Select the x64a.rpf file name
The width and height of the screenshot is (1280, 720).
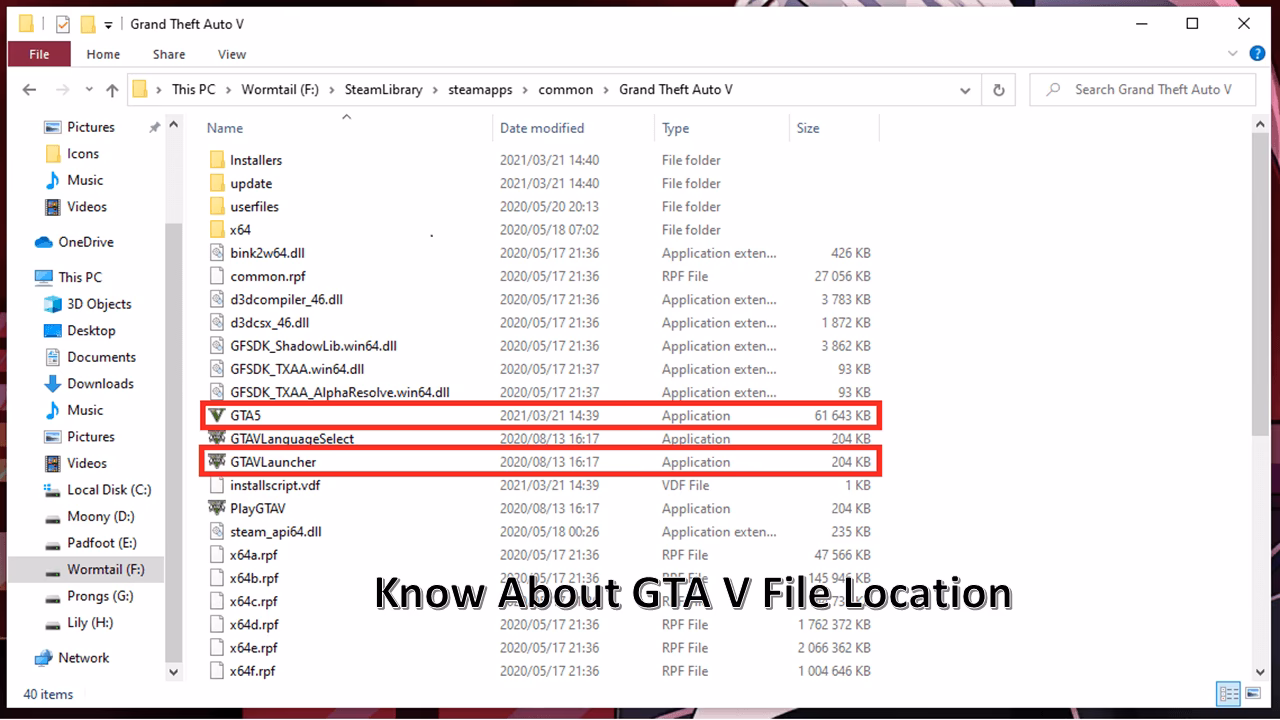(x=254, y=555)
